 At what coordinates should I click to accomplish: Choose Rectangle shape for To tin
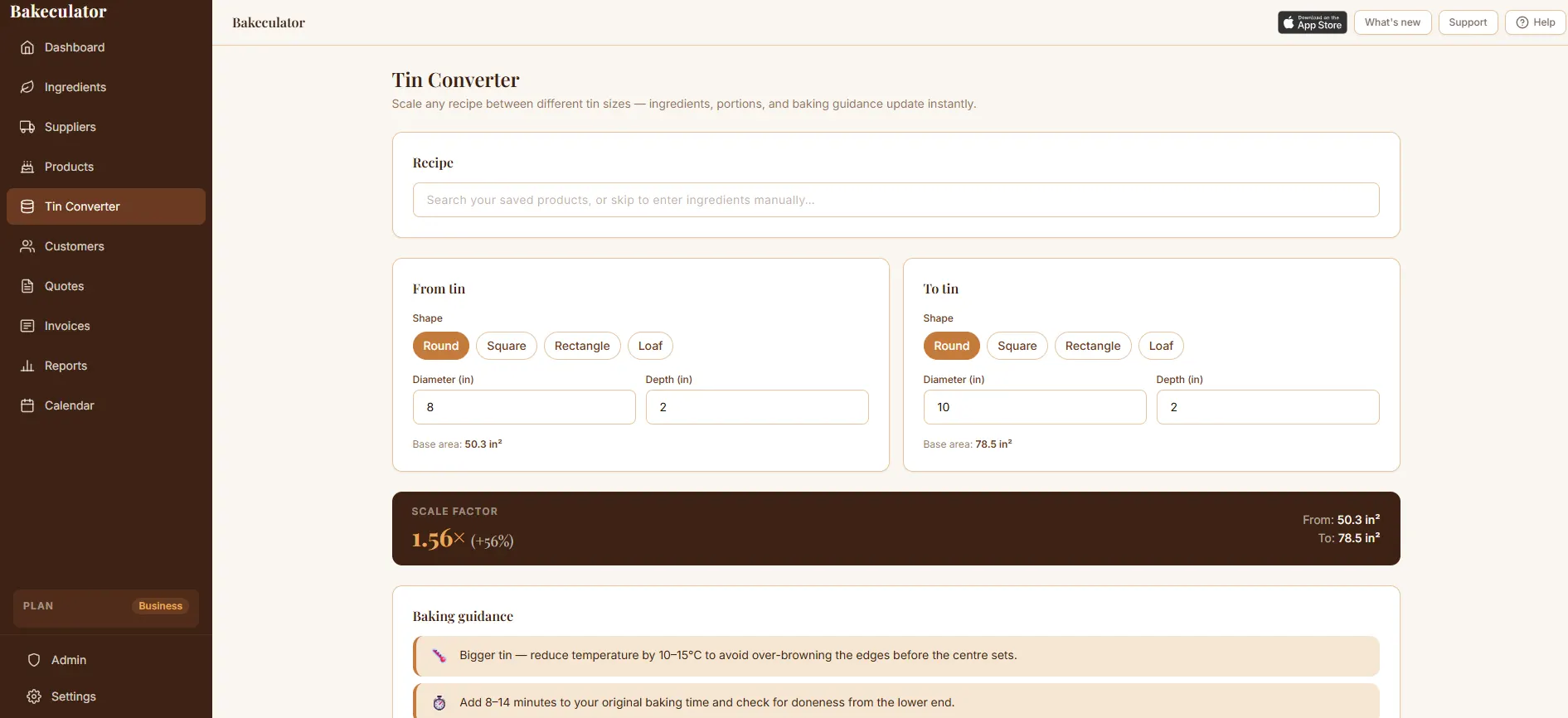(1093, 346)
